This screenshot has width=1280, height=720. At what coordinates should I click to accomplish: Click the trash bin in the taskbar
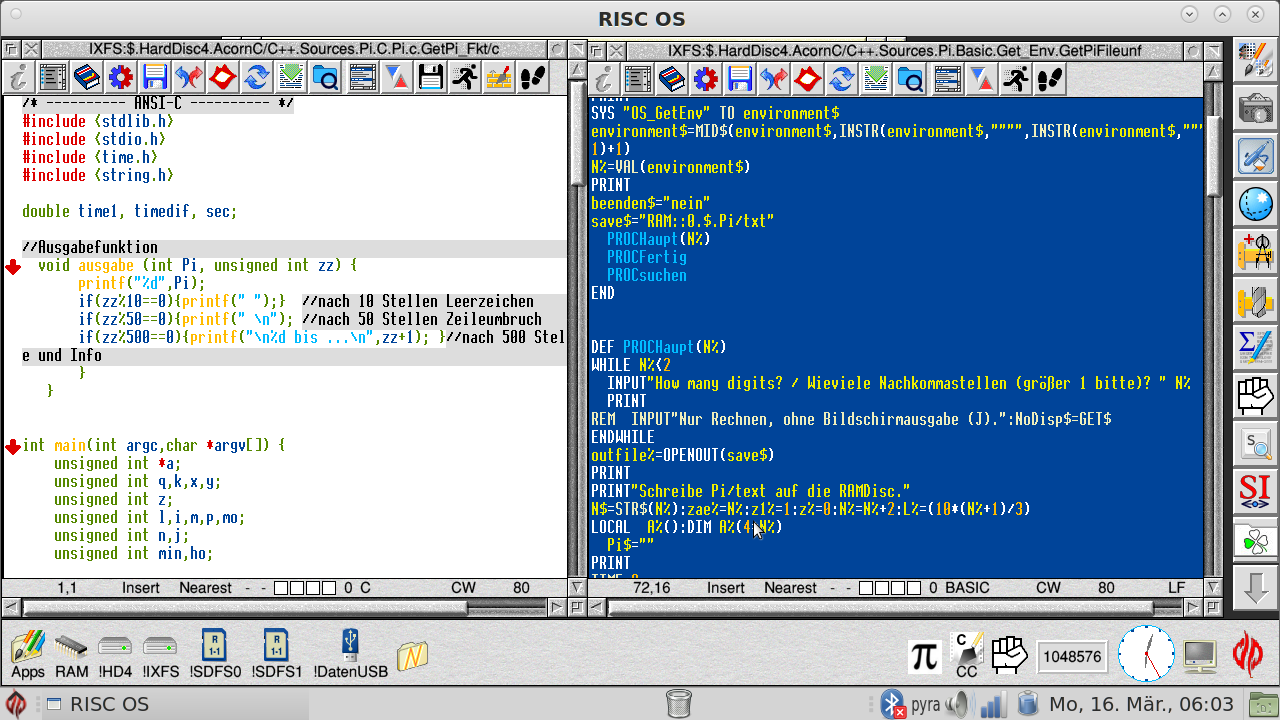tap(680, 704)
